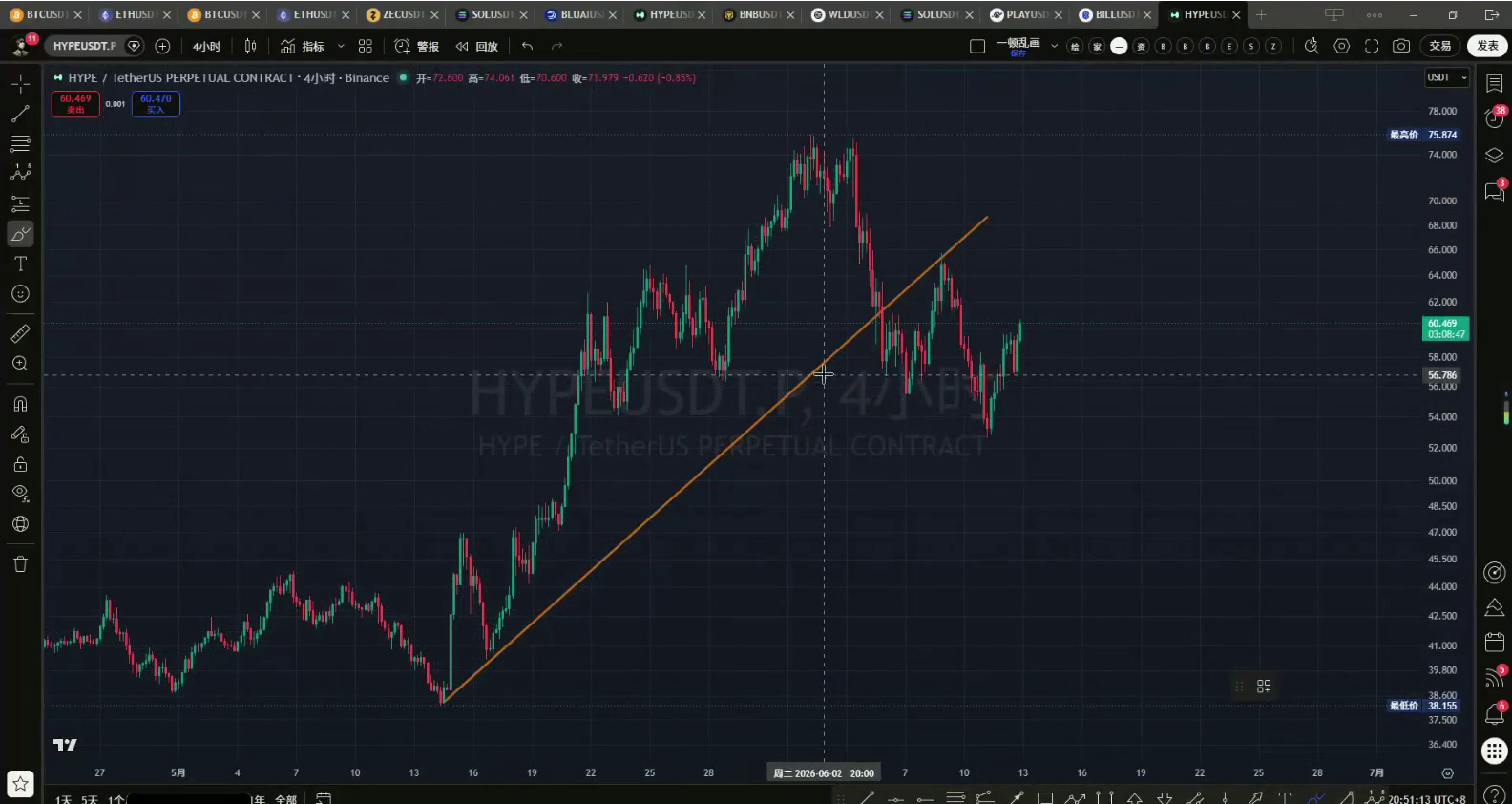The image size is (1512, 804).
Task: Open the chart patterns tool group
Action: click(x=20, y=173)
